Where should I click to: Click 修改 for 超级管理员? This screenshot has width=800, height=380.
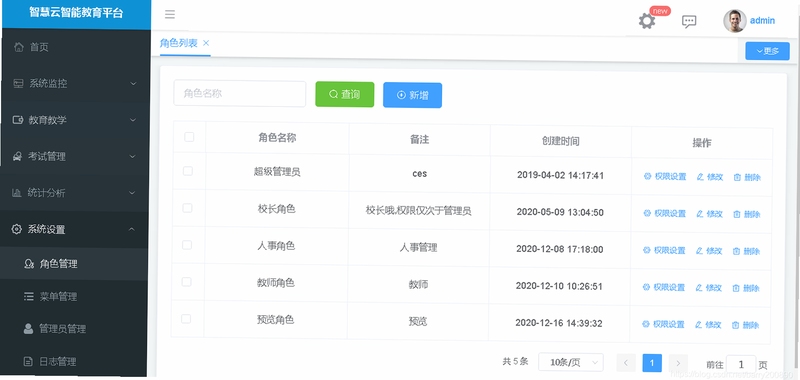coord(710,177)
